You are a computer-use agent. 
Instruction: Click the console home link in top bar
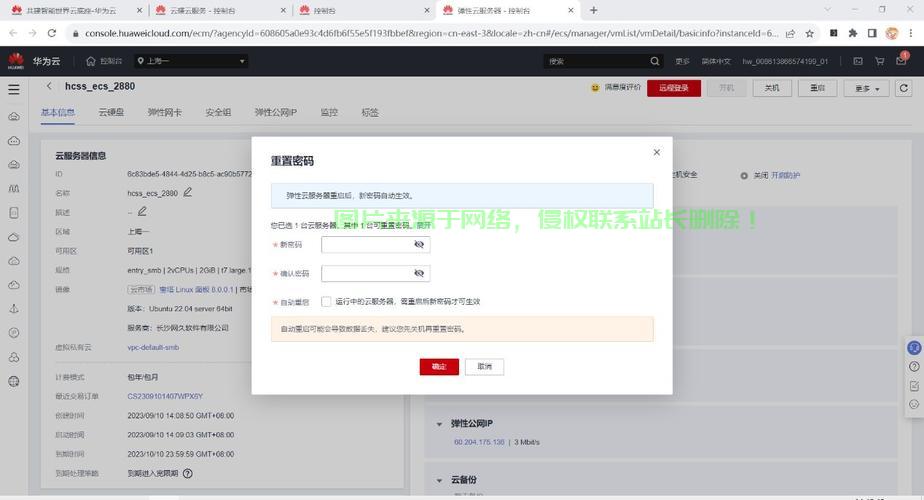[x=104, y=61]
